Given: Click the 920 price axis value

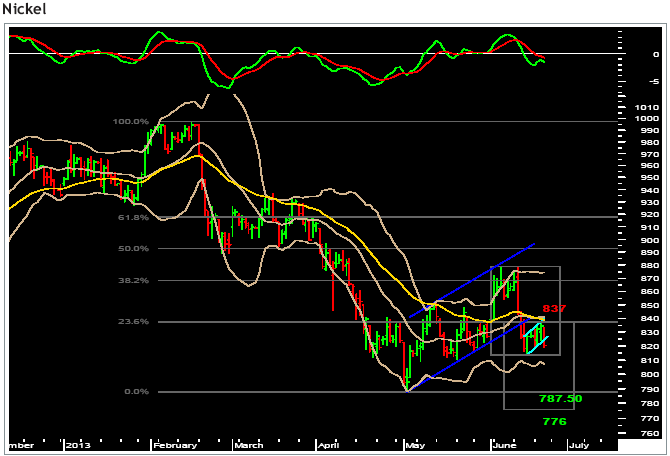Looking at the screenshot, I should click(649, 215).
